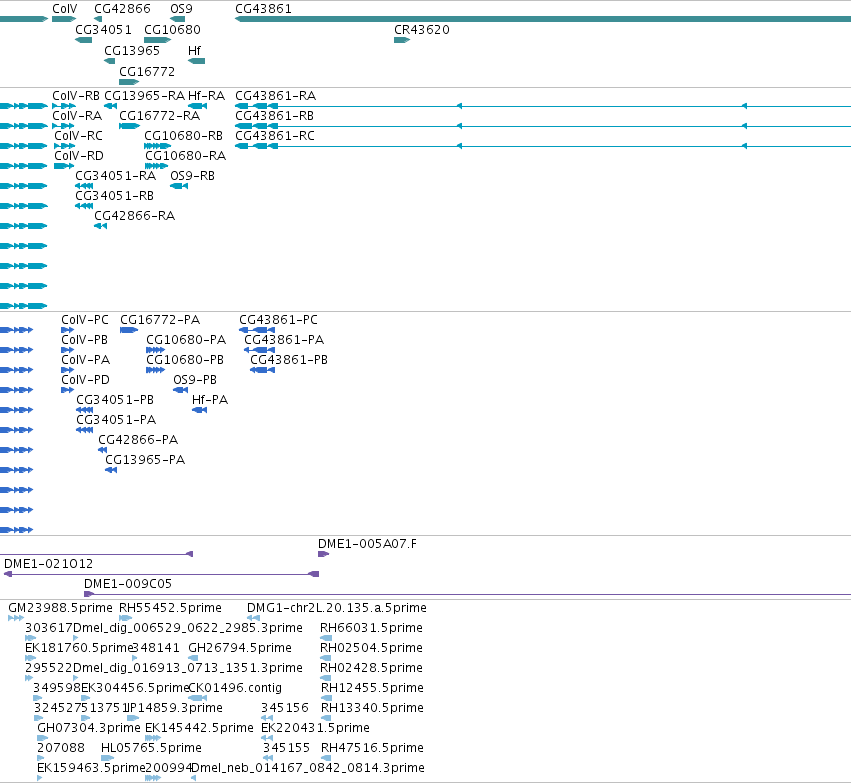Click the DME1-009C05 feature label
Screen dimensions: 851x783
click(128, 584)
